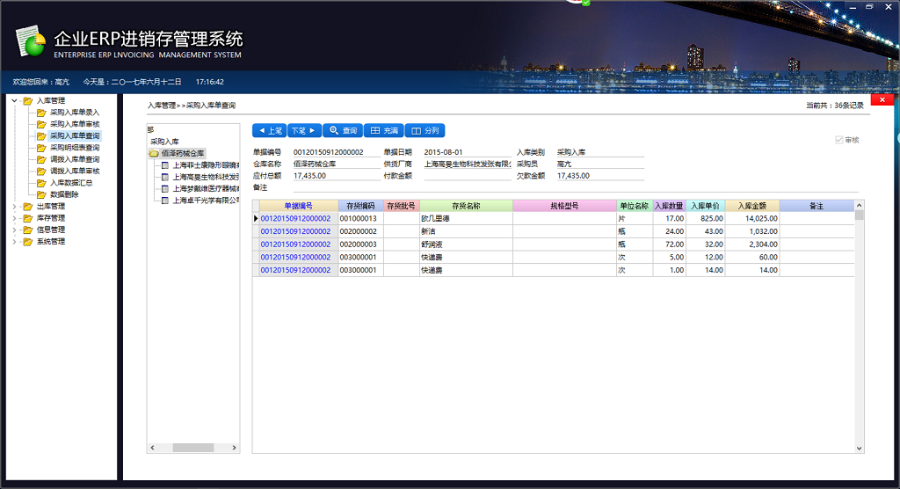Click the 14,025.00 amount cell
This screenshot has width=900, height=489.
pos(752,219)
